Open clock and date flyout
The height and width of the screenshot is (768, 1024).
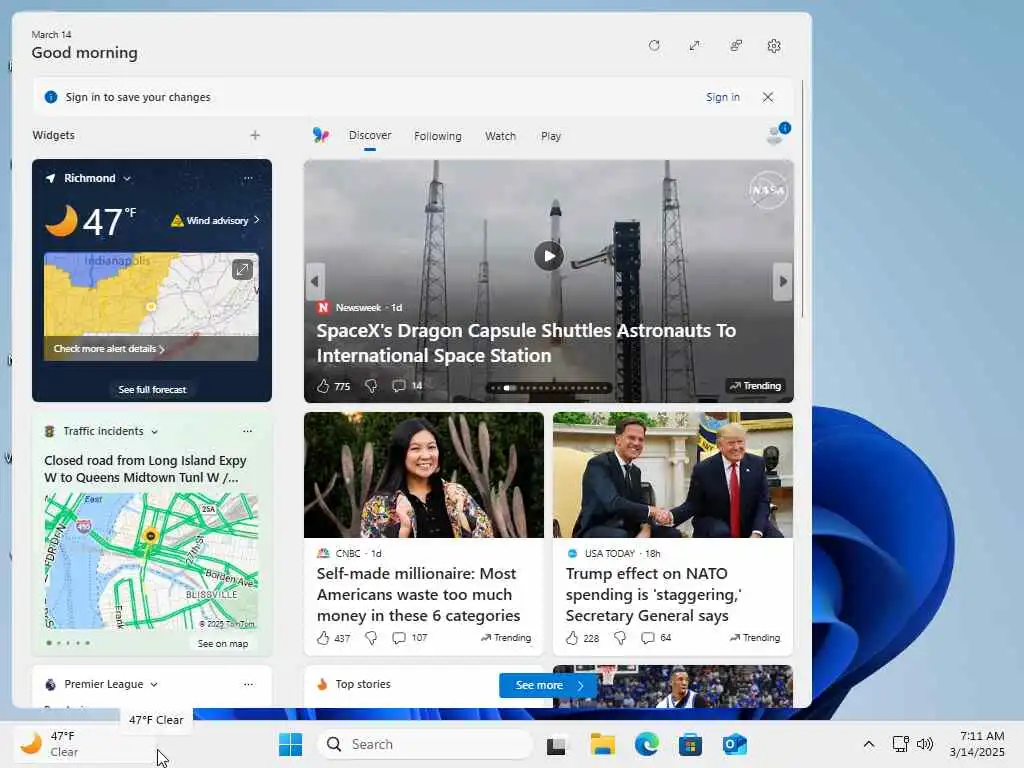977,744
